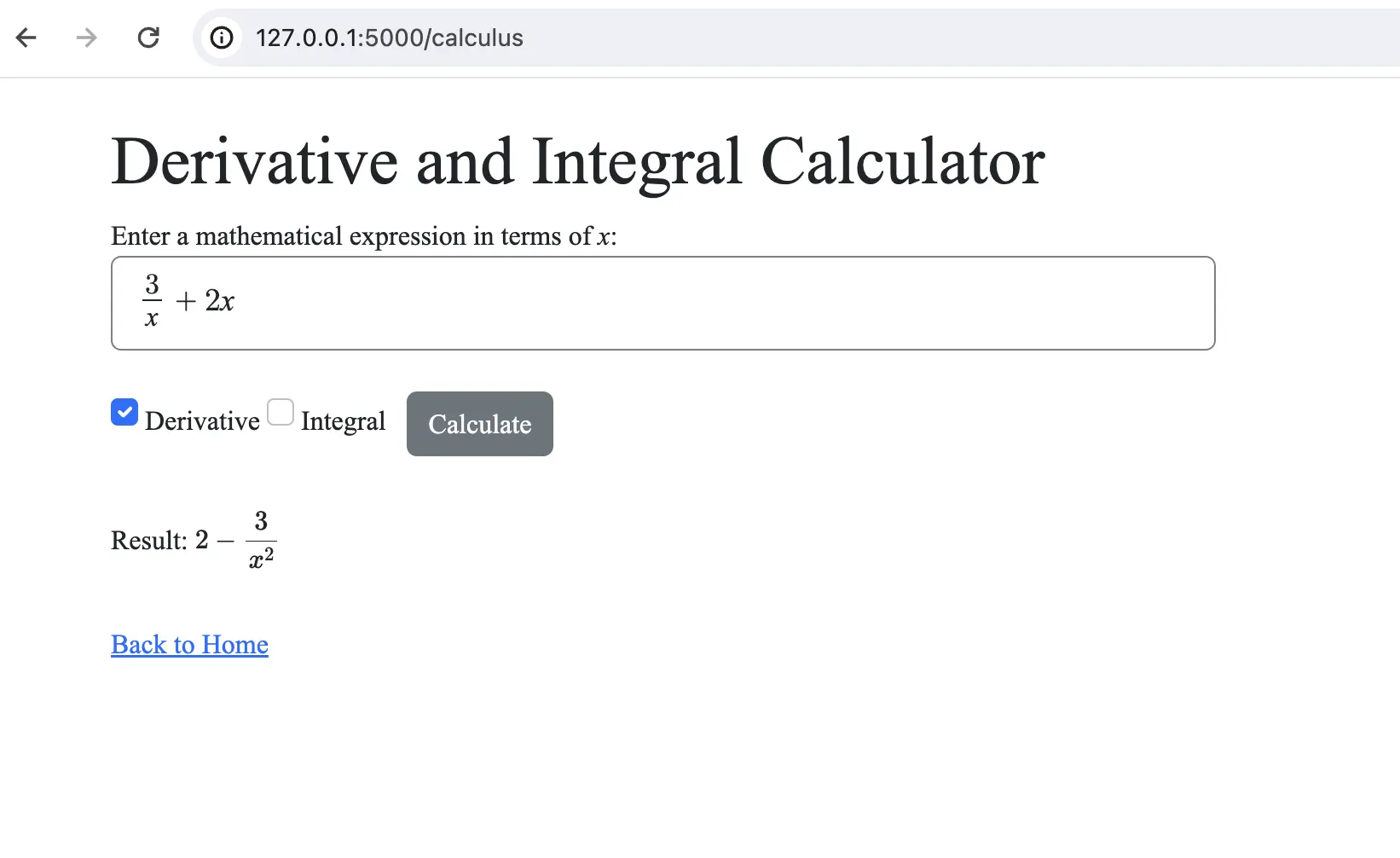Enable the Integral checkbox
Image resolution: width=1400 pixels, height=858 pixels.
[x=281, y=412]
